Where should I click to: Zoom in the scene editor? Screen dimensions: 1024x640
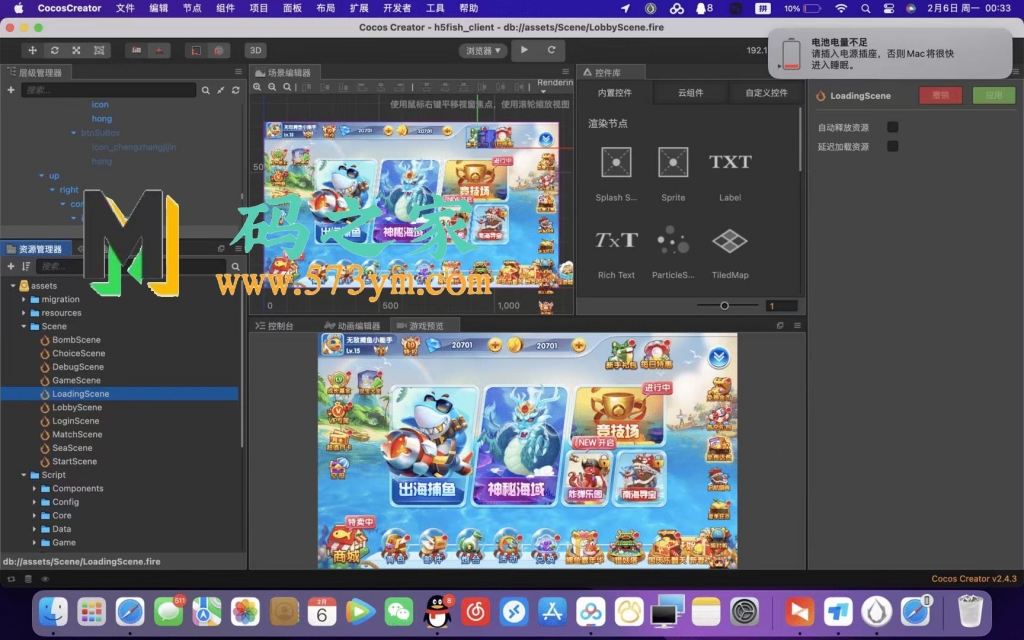coord(257,87)
